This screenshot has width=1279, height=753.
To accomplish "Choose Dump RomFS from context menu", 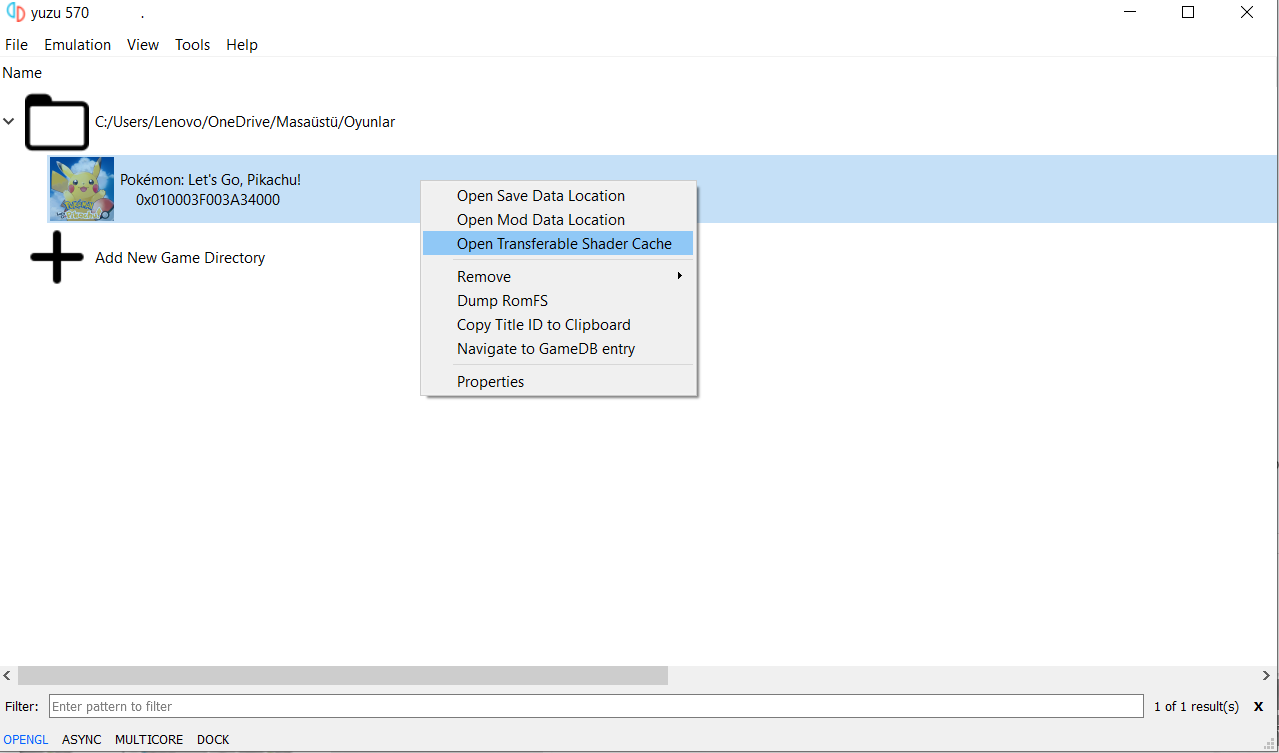I will click(558, 301).
